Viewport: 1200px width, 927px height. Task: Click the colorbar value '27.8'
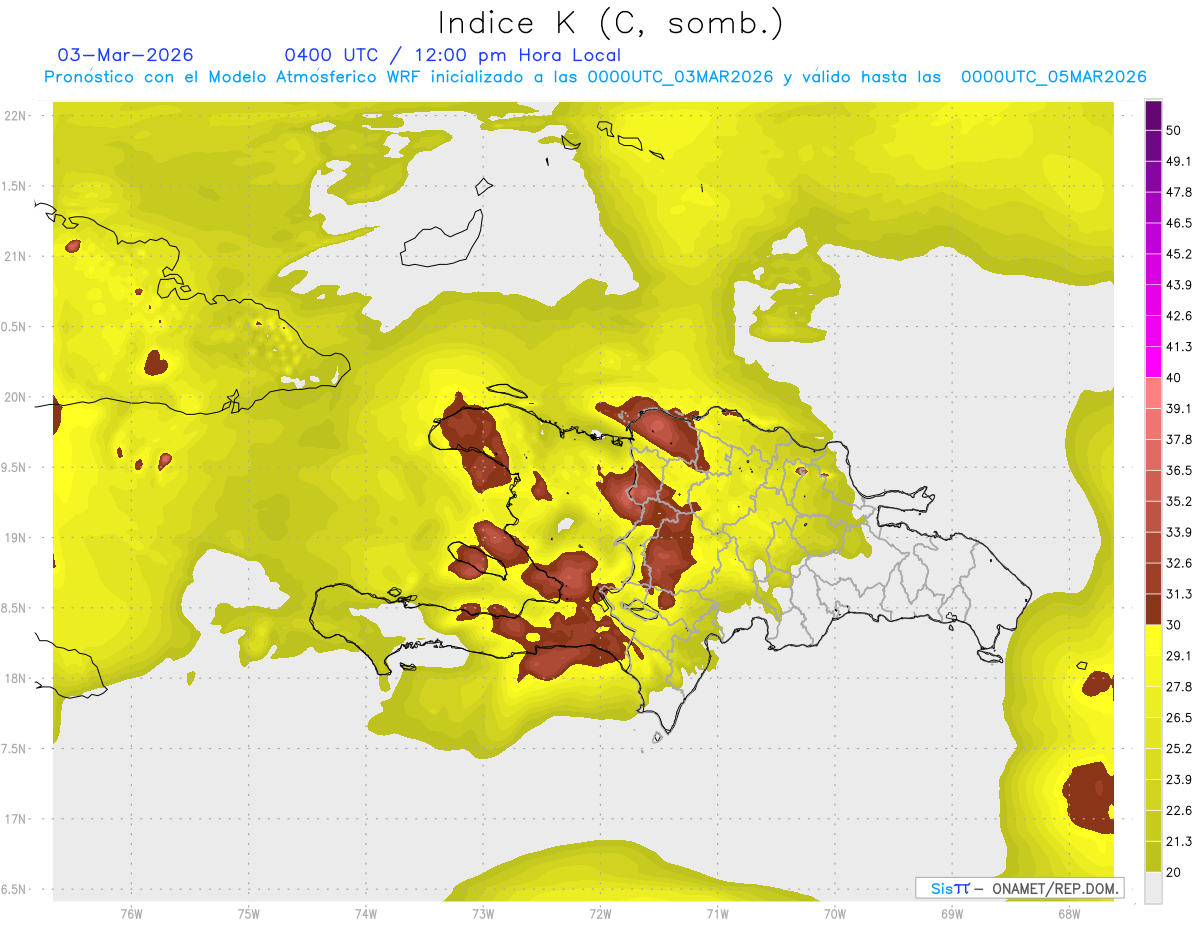tap(1180, 687)
